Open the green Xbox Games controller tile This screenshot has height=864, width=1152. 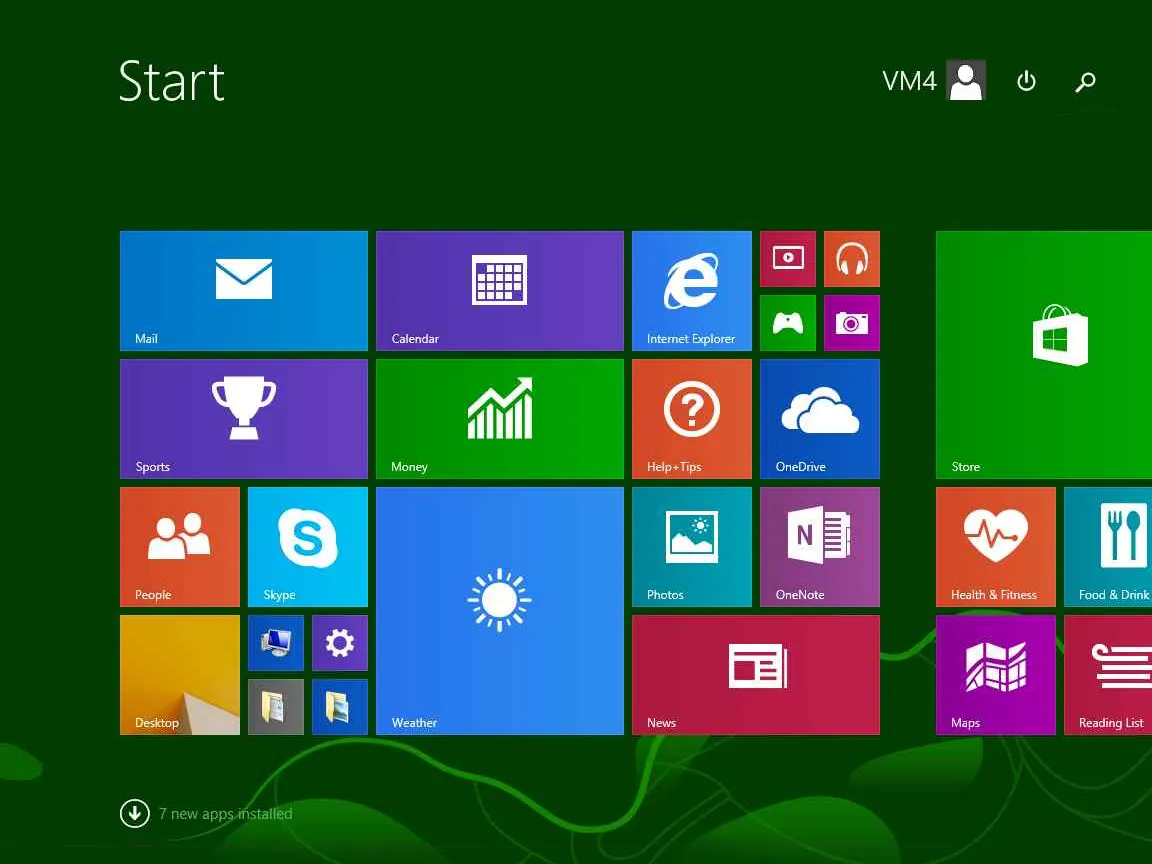point(788,323)
